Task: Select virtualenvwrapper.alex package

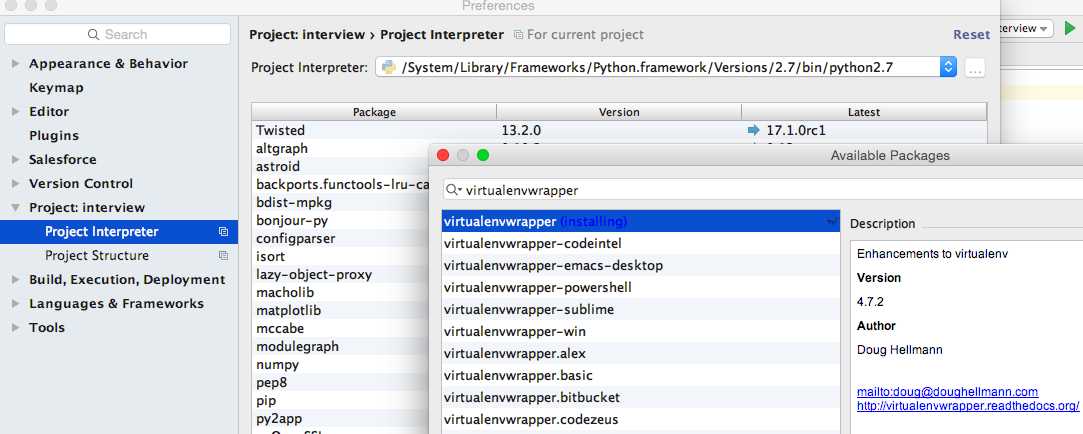Action: pos(640,354)
